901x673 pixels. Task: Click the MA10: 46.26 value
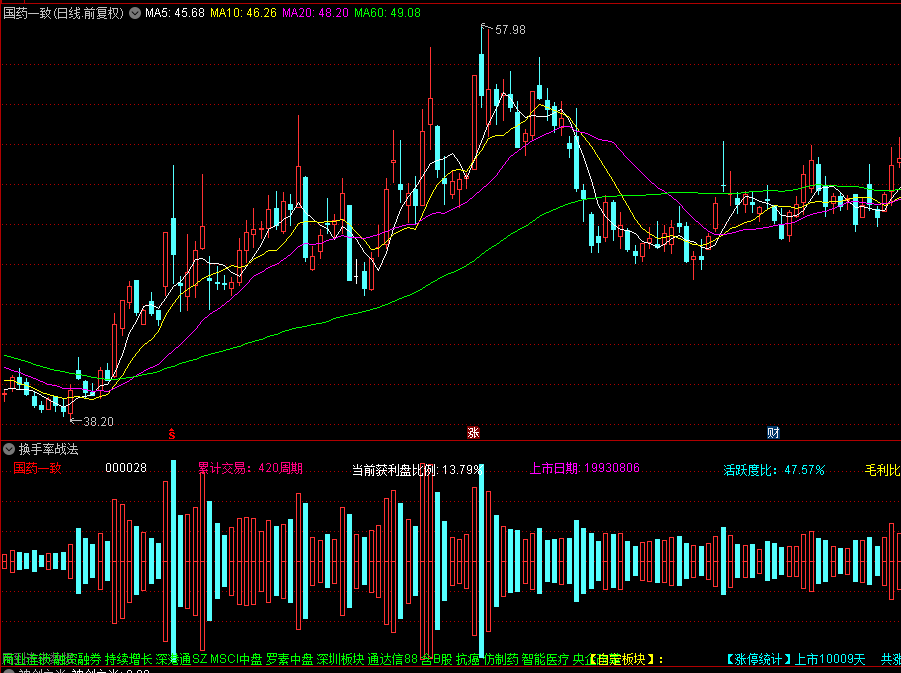[x=243, y=13]
